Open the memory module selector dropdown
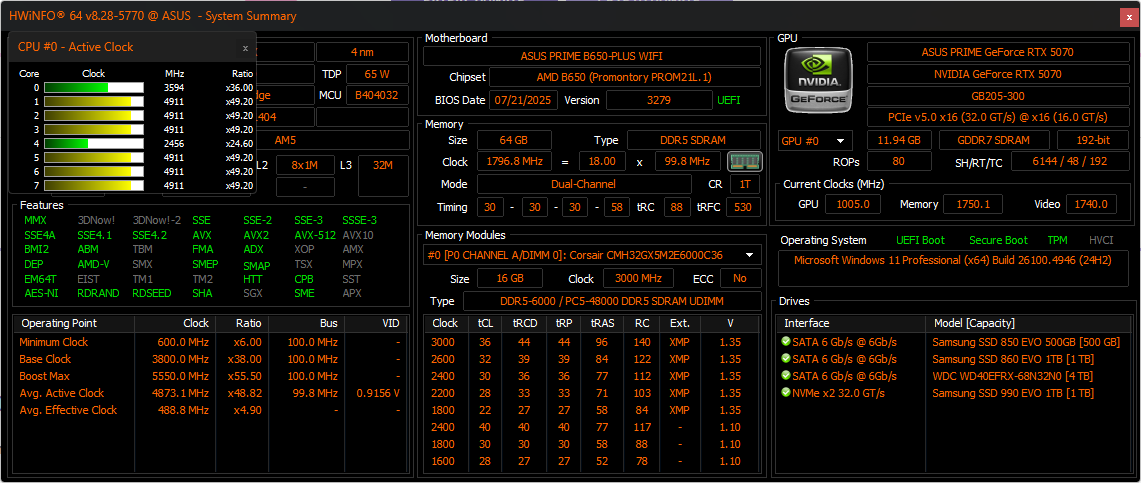This screenshot has width=1141, height=483. [x=592, y=255]
